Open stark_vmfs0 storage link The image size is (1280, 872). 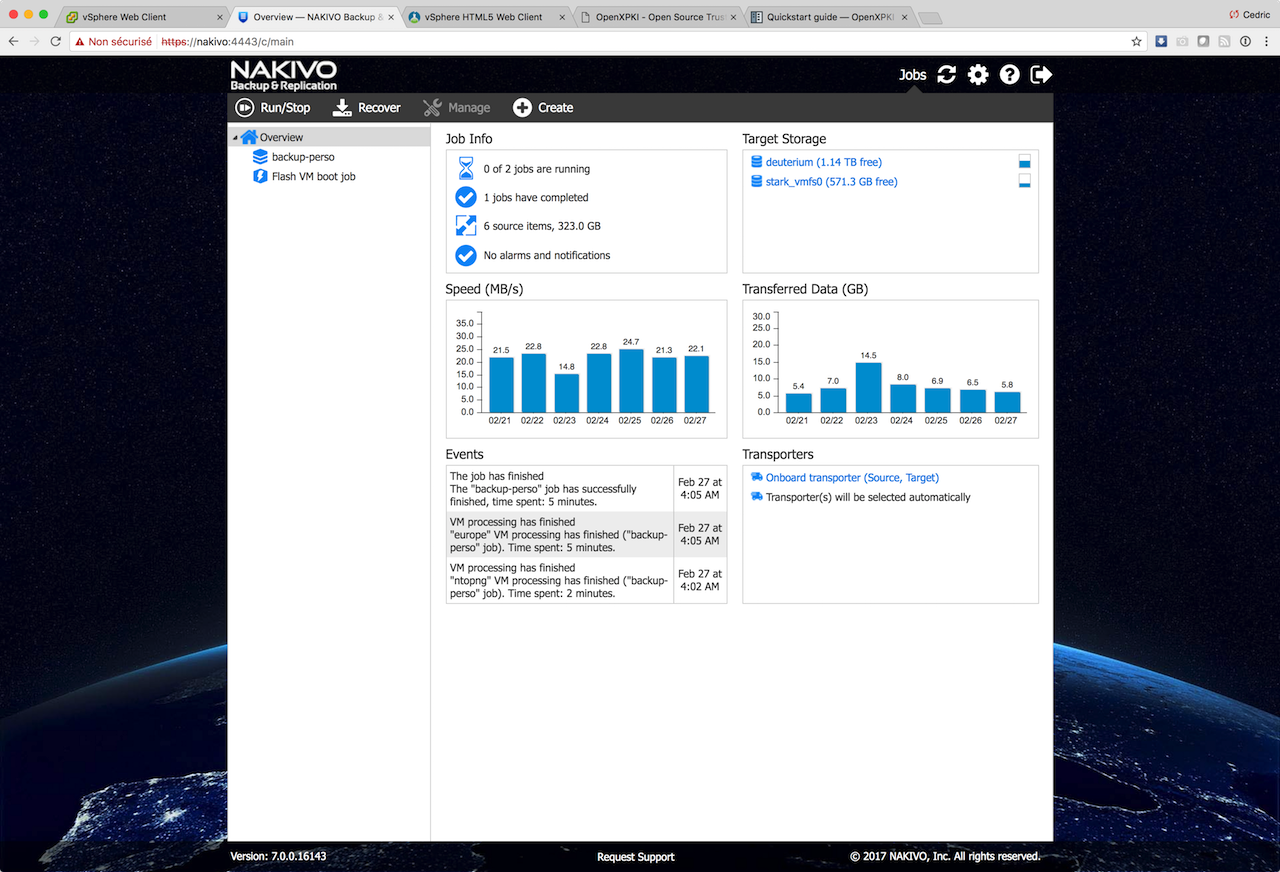(831, 182)
